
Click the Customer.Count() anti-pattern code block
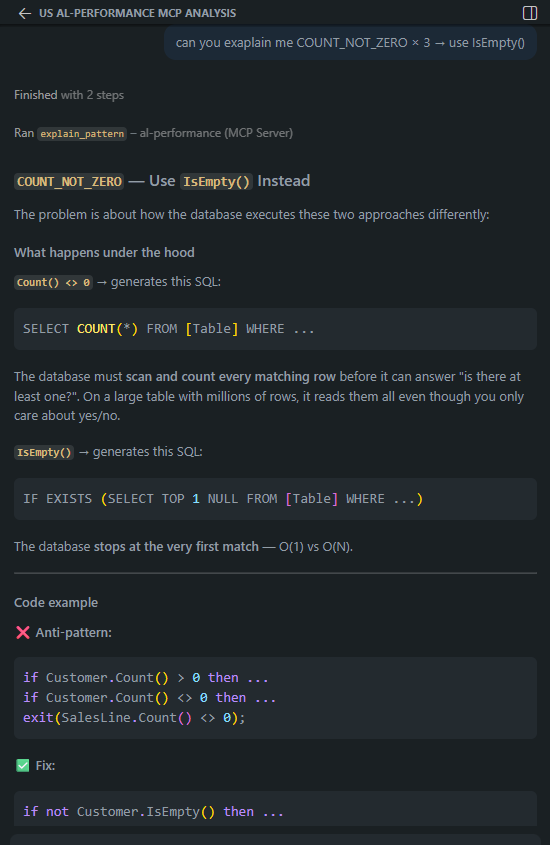tap(275, 698)
